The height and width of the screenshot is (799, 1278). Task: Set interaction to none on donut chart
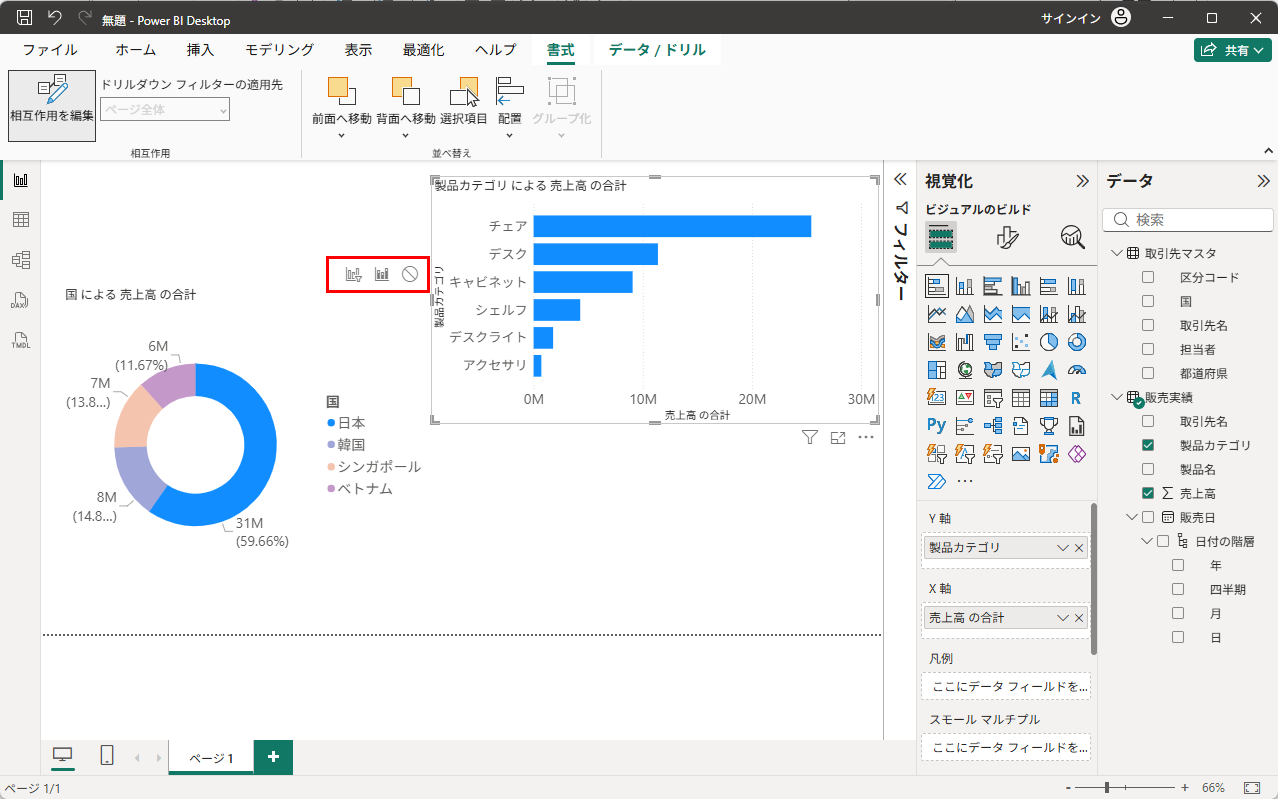pos(409,274)
